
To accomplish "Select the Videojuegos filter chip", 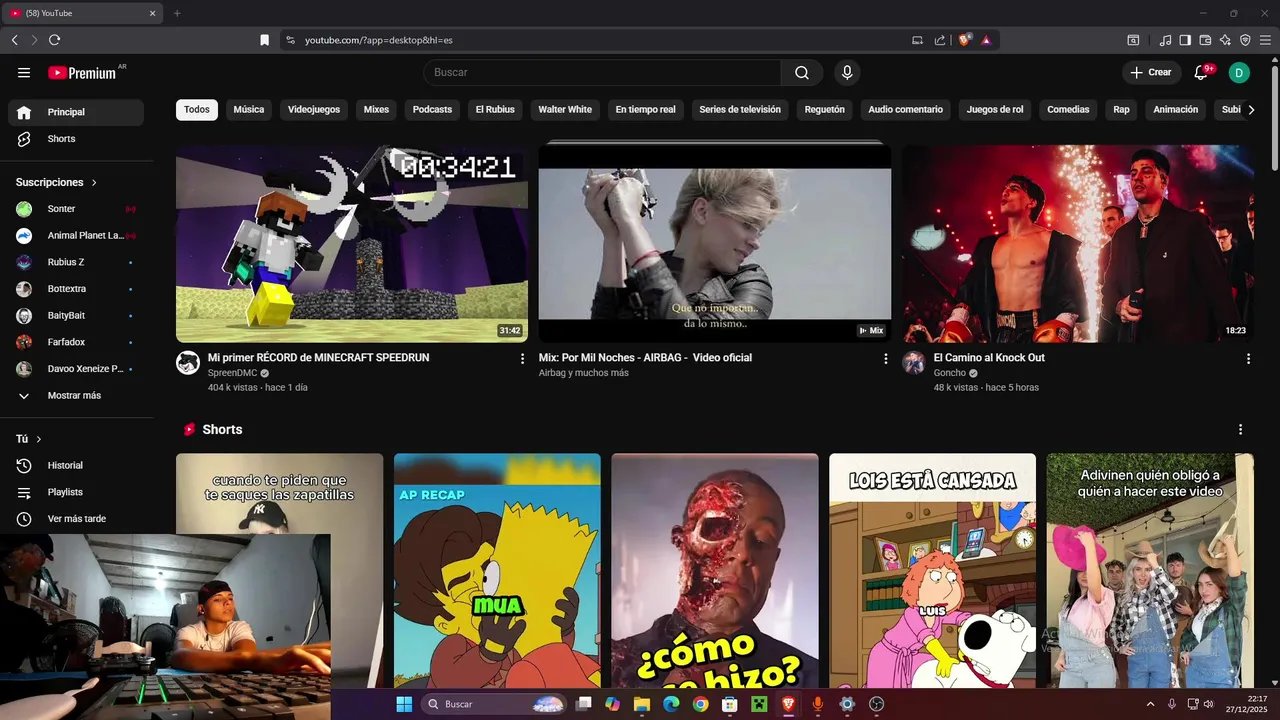I will (314, 110).
